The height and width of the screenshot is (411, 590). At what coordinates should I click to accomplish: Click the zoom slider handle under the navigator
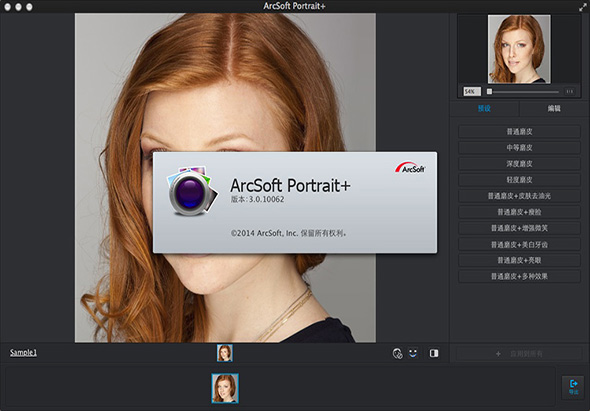pyautogui.click(x=490, y=91)
